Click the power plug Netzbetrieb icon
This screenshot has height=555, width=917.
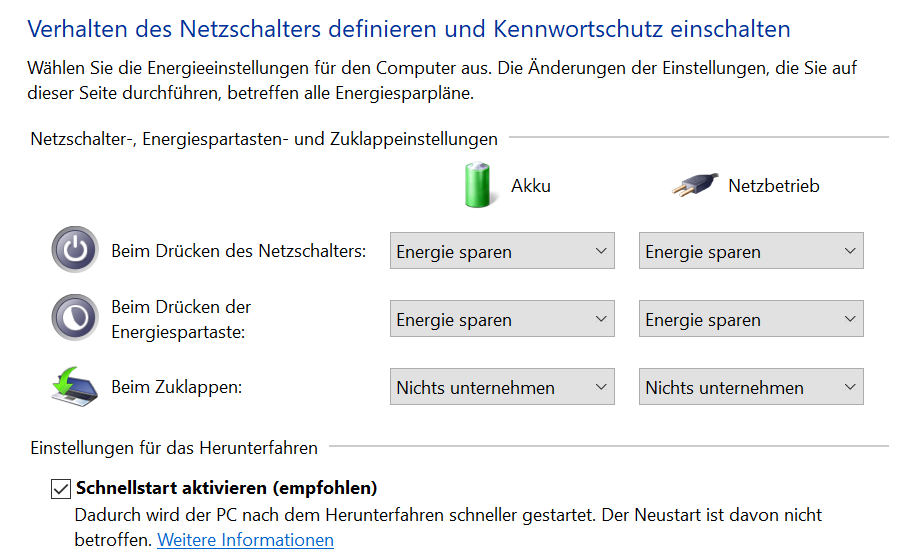coord(695,185)
